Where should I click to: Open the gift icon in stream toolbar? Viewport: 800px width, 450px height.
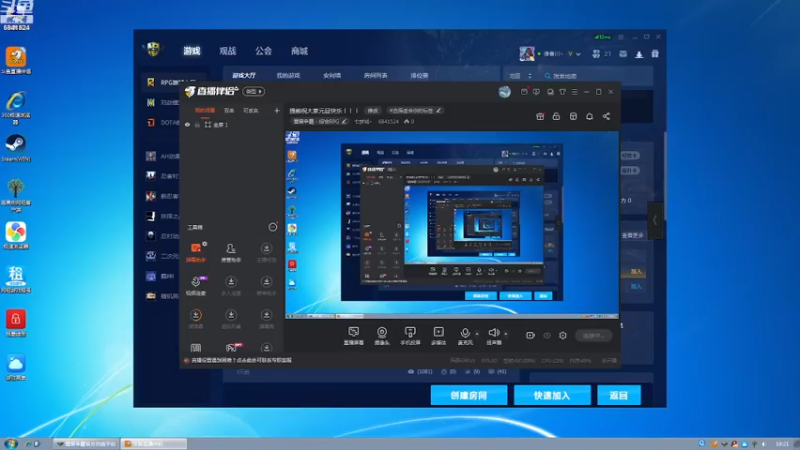pyautogui.click(x=540, y=116)
